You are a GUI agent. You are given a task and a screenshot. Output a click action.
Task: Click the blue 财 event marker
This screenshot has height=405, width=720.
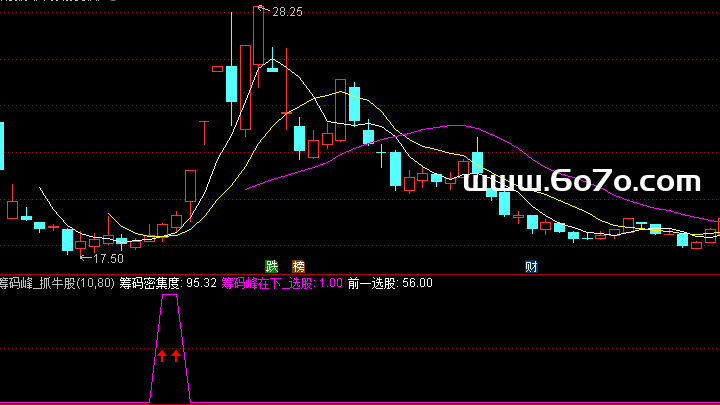(531, 266)
